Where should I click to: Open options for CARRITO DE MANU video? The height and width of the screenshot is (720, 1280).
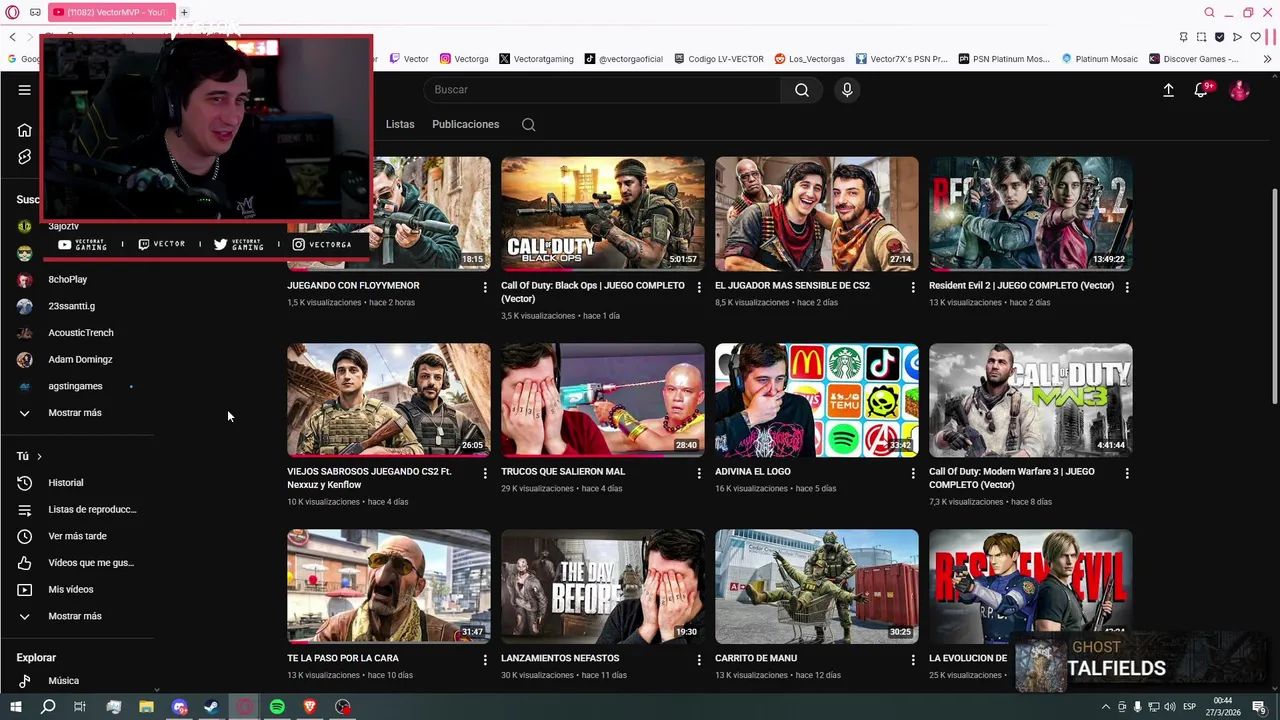pyautogui.click(x=912, y=660)
